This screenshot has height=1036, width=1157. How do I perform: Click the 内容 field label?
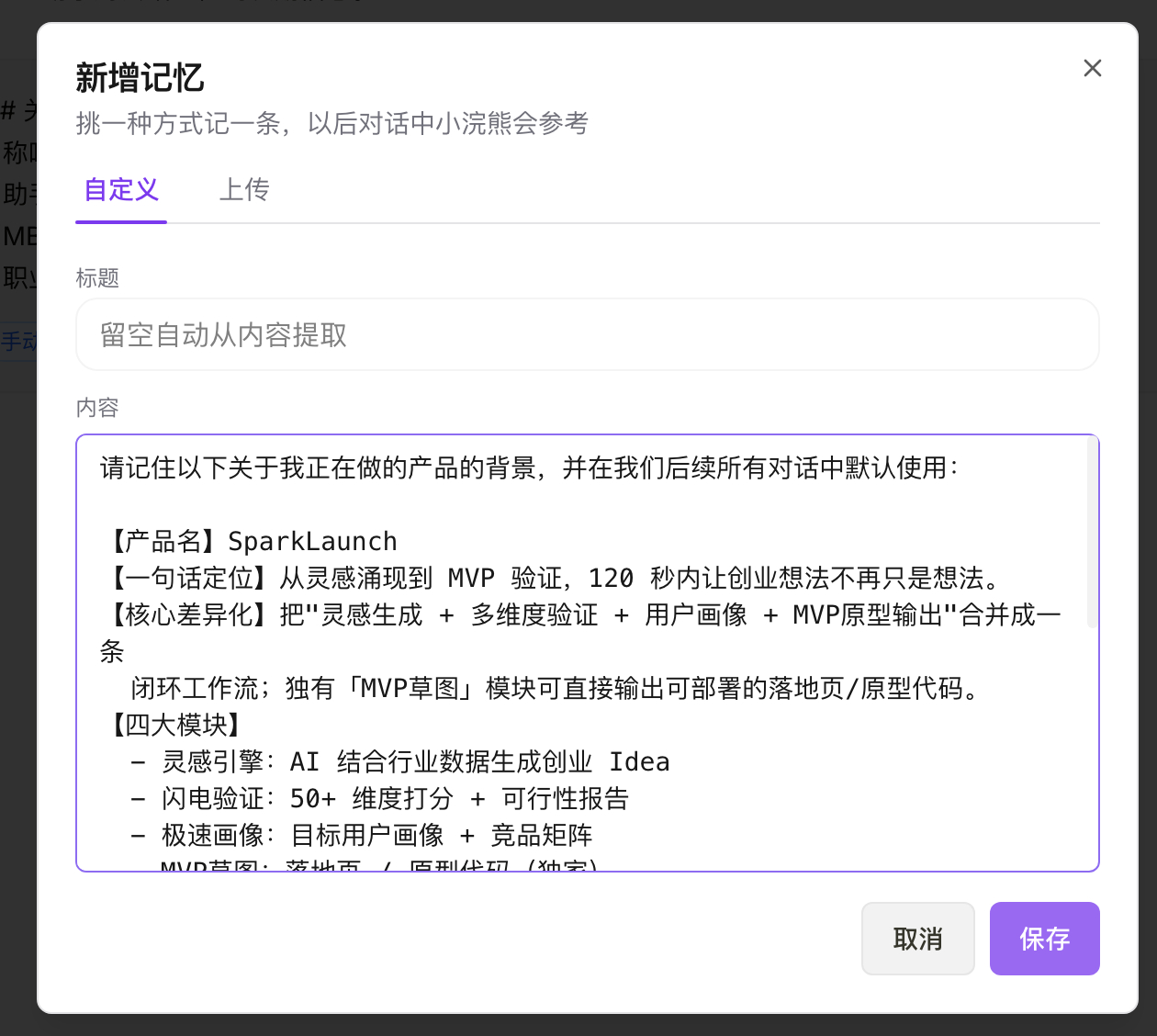click(97, 407)
